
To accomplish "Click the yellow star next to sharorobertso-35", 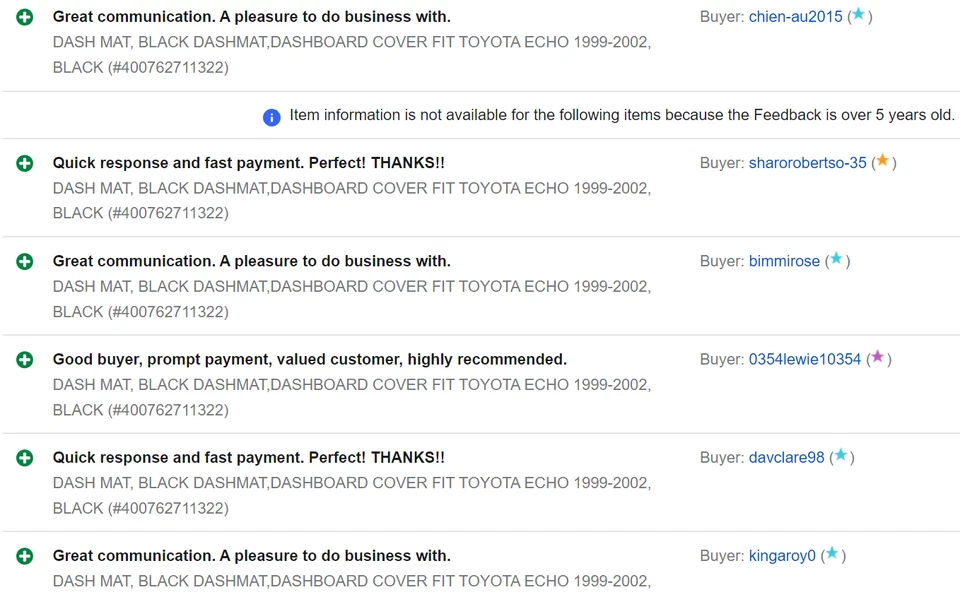I will (882, 161).
